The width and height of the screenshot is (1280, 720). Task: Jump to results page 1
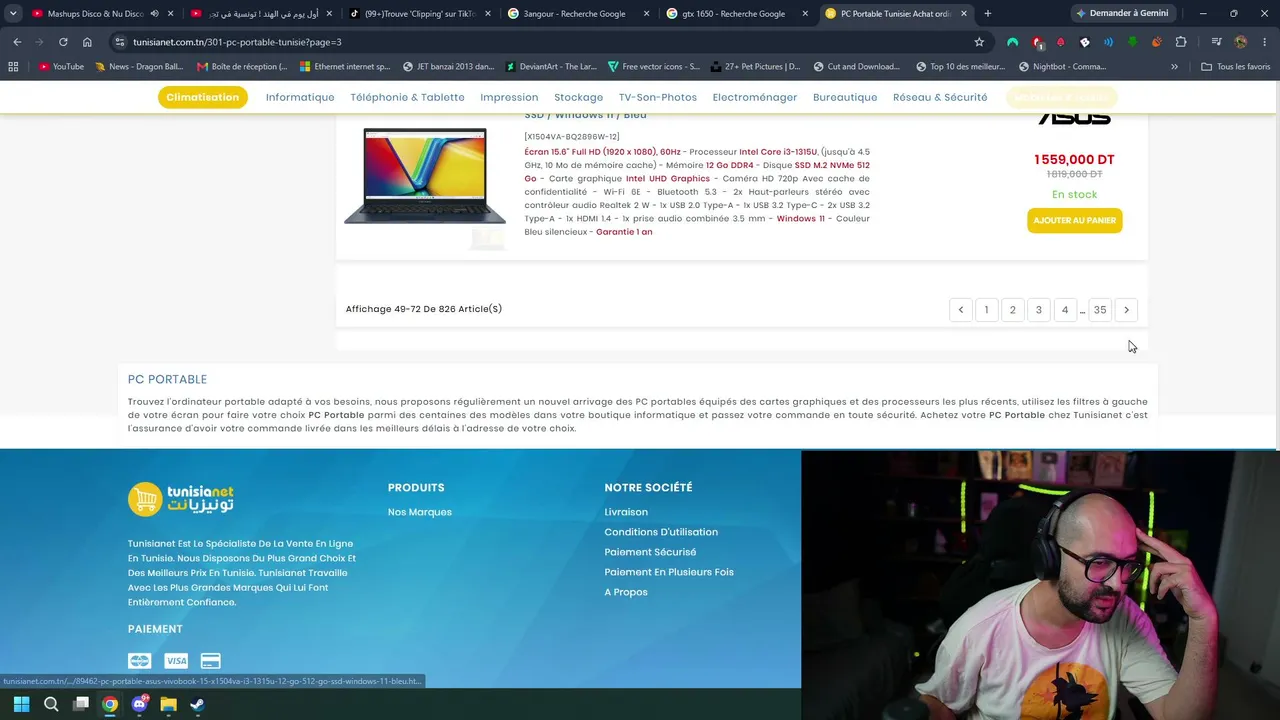point(986,310)
